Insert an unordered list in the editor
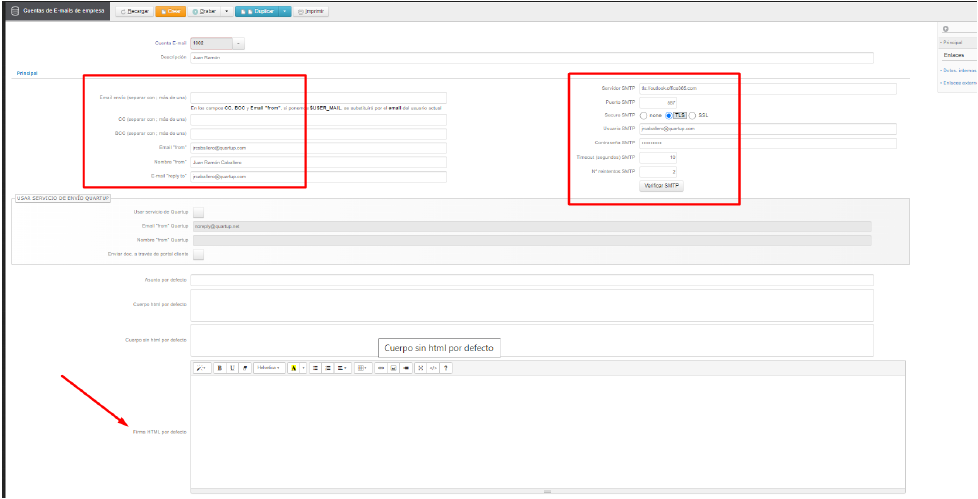 pos(314,368)
